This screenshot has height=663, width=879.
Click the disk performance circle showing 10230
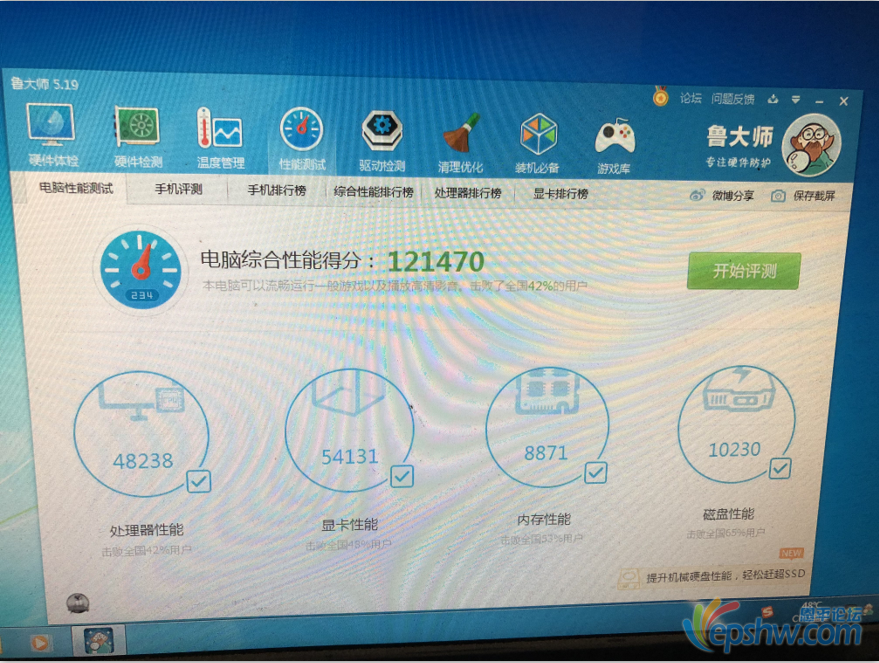[735, 424]
